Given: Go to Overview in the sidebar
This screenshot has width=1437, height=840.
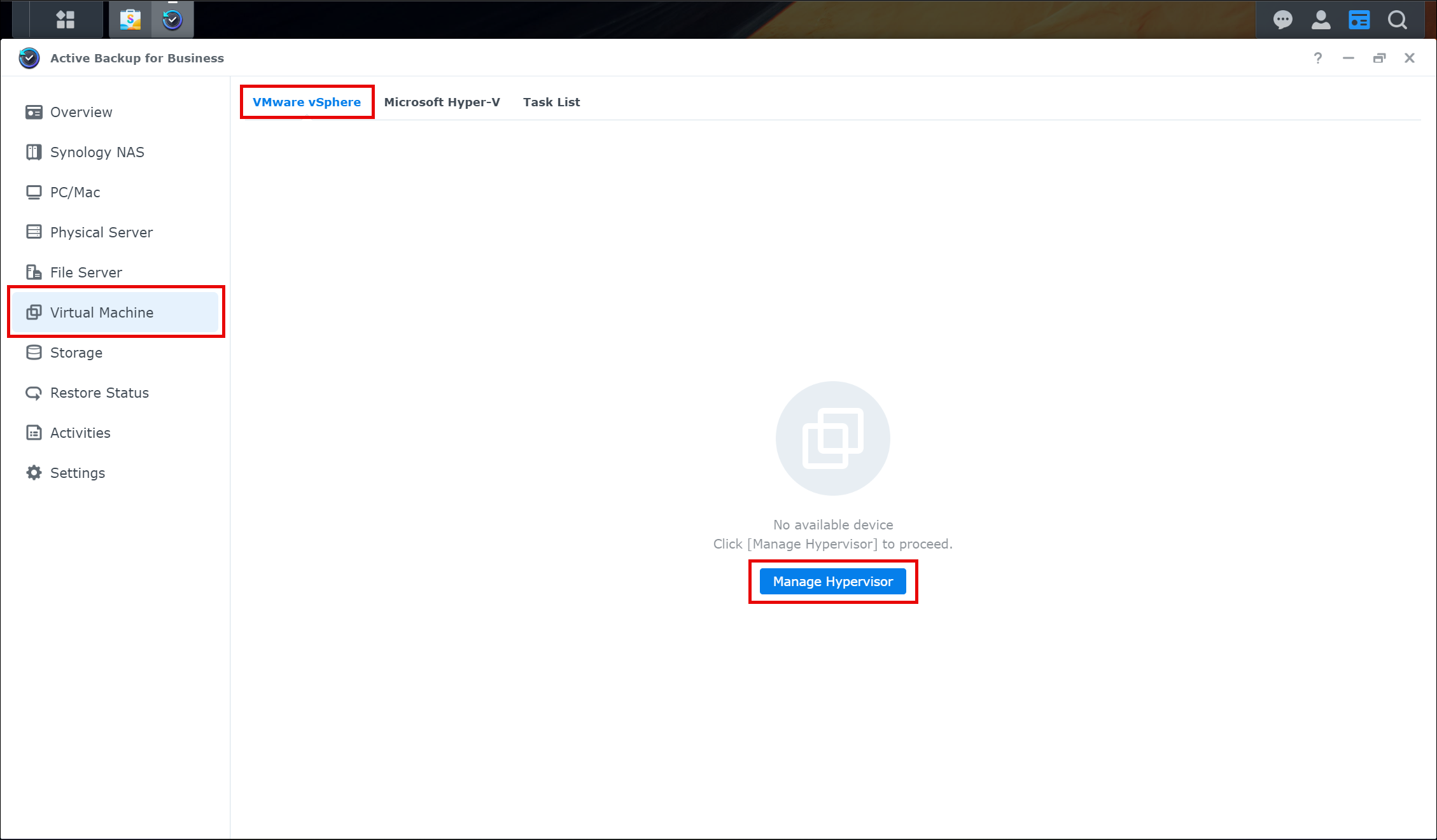Looking at the screenshot, I should pyautogui.click(x=81, y=112).
